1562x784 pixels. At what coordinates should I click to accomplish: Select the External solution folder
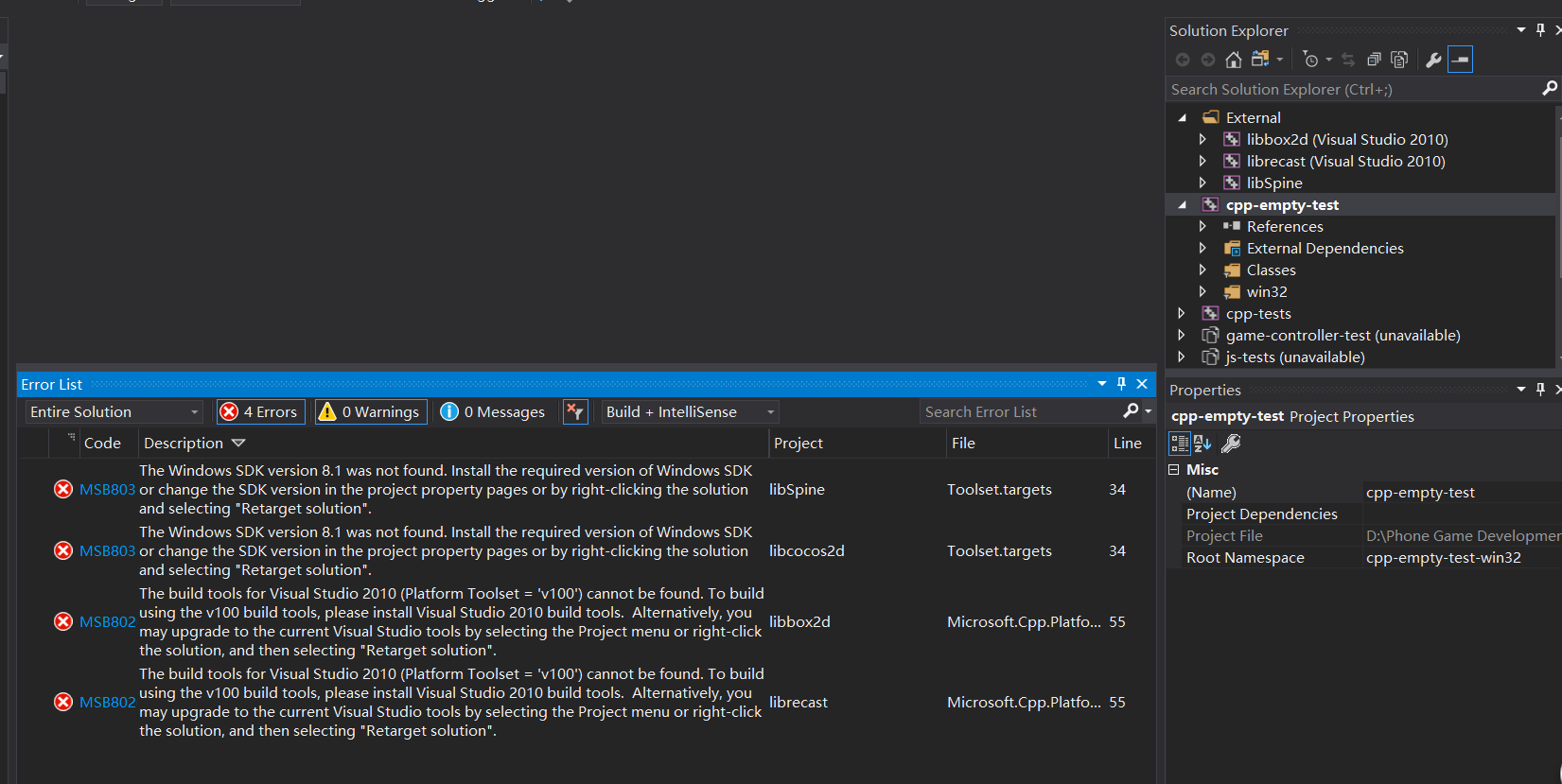[1253, 117]
